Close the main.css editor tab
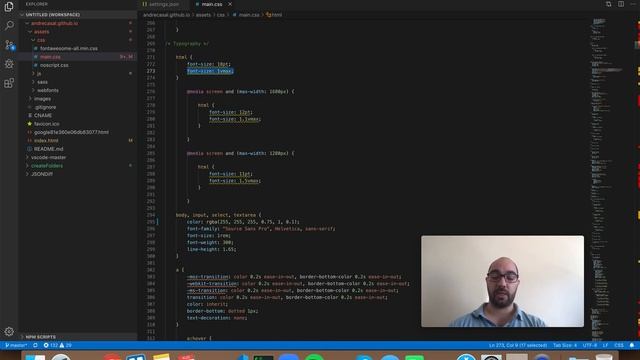Viewport: 640px width, 360px height. (230, 4)
